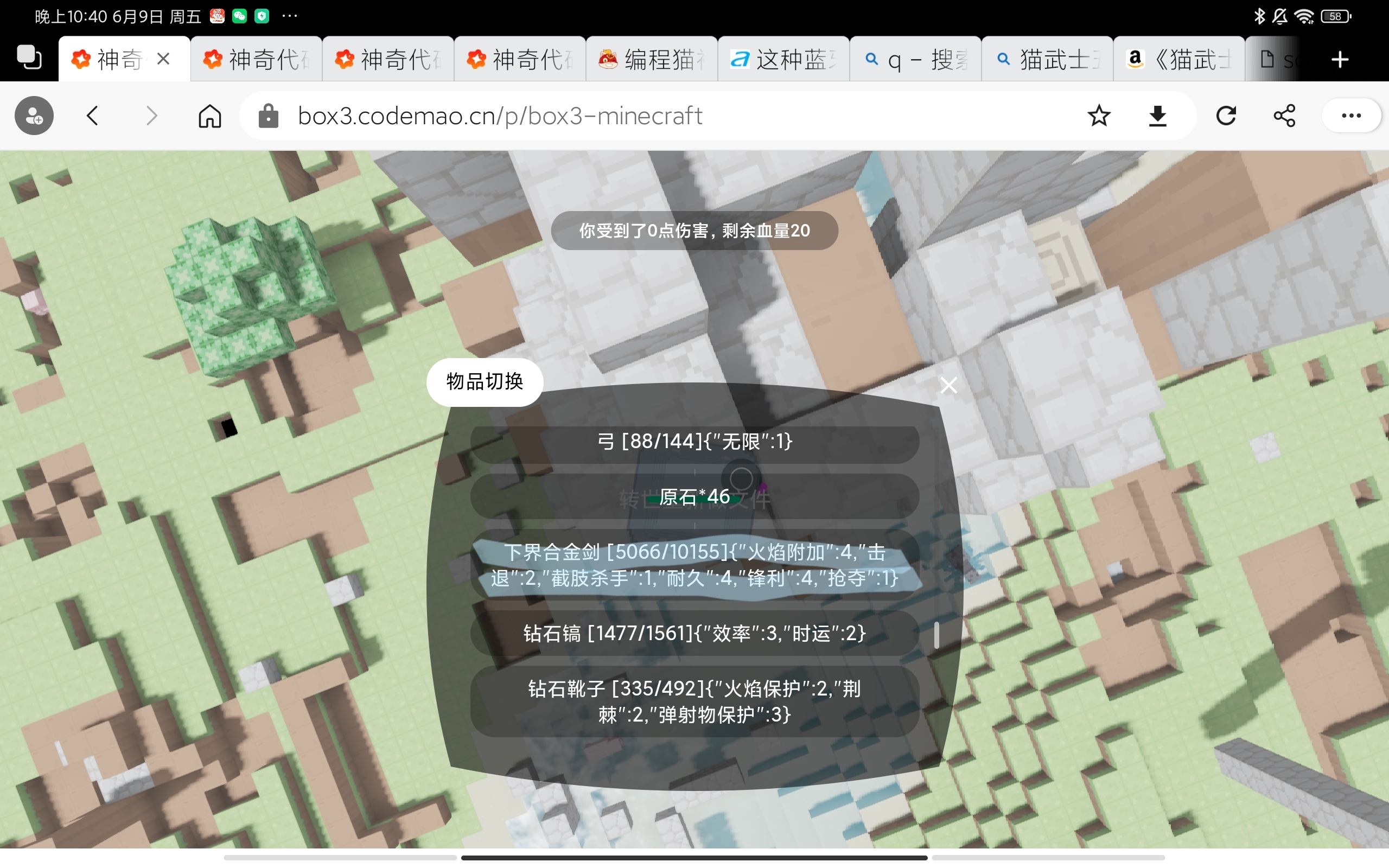
Task: Tap the center crosshair circle
Action: pos(741,478)
